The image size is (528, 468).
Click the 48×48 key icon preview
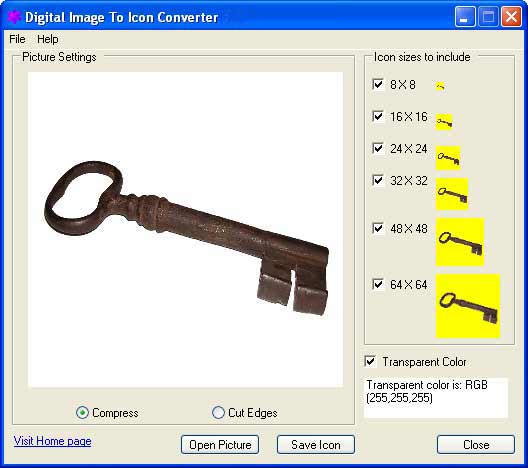point(460,242)
